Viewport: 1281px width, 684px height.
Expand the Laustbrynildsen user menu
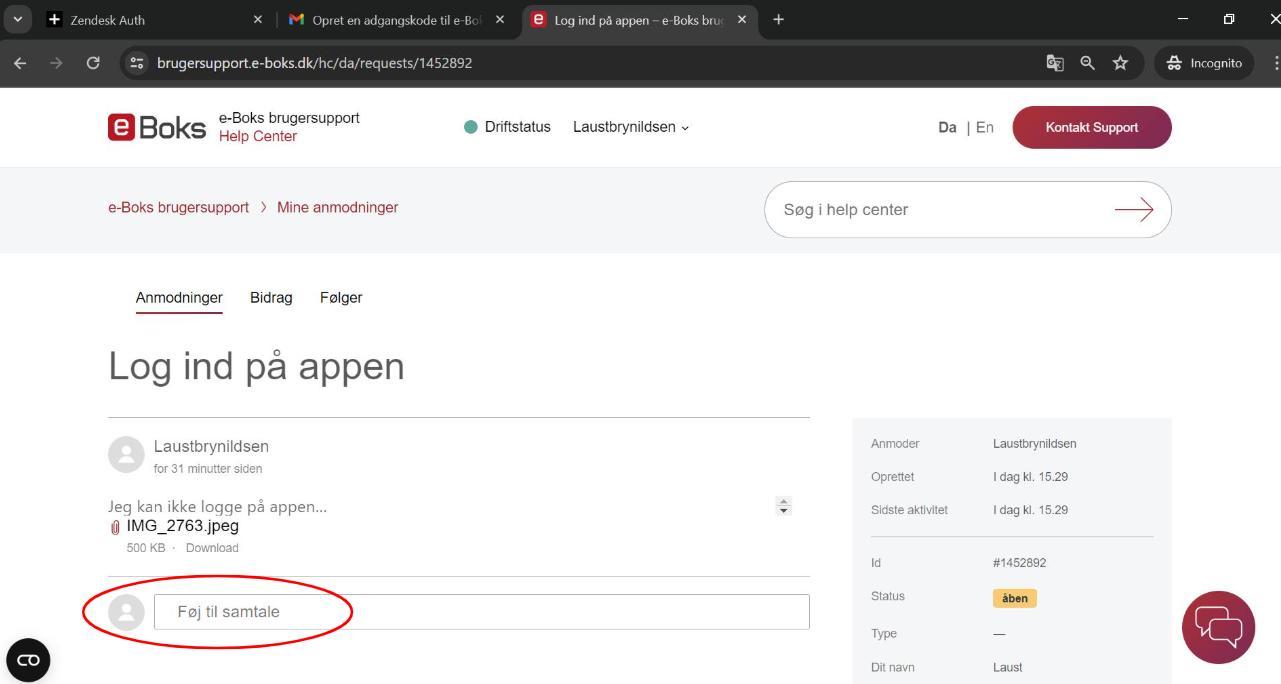pos(631,127)
